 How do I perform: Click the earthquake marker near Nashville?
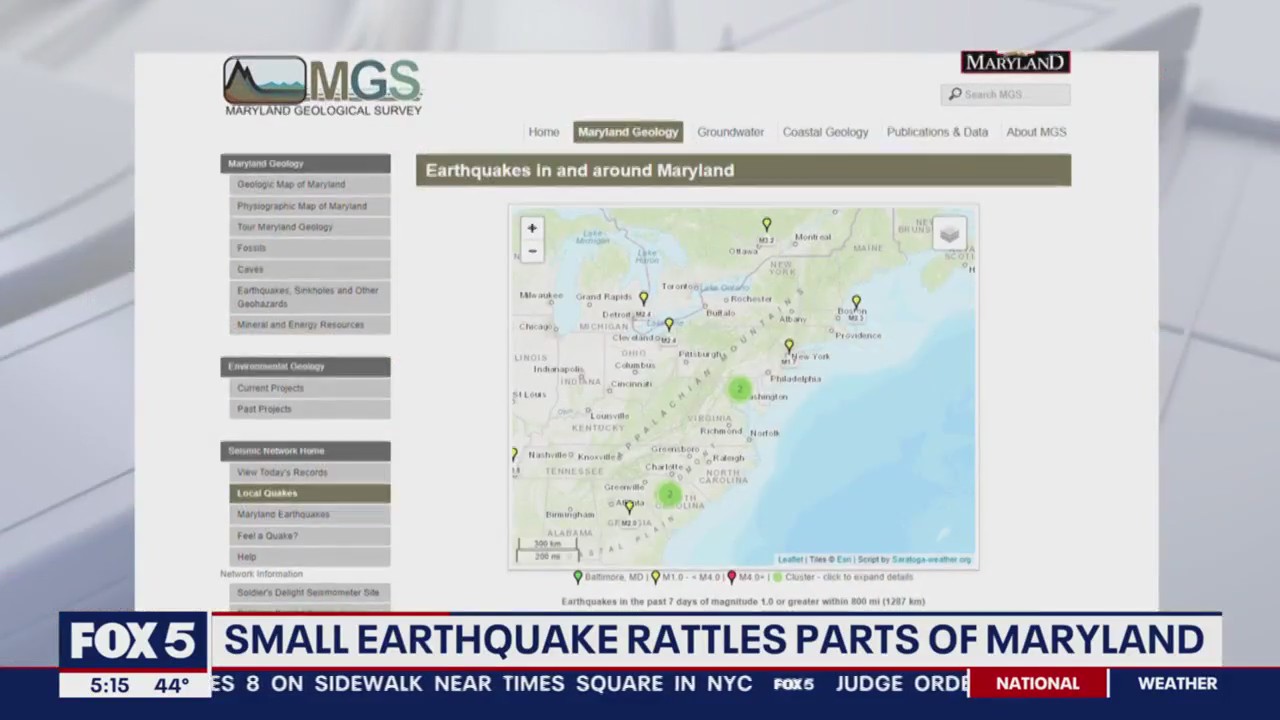coord(514,454)
